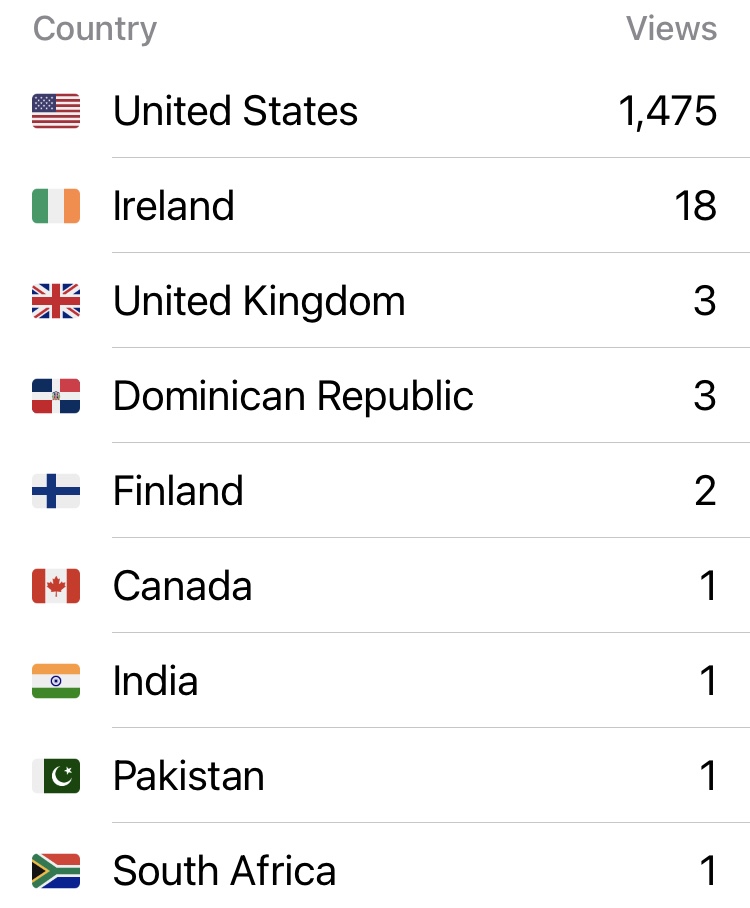The image size is (750, 908).
Task: Select the United Kingdom flag icon
Action: point(56,301)
